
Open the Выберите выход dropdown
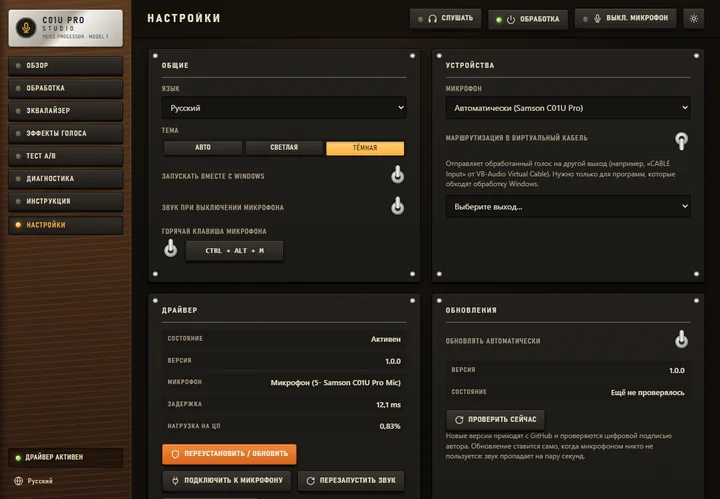(568, 207)
